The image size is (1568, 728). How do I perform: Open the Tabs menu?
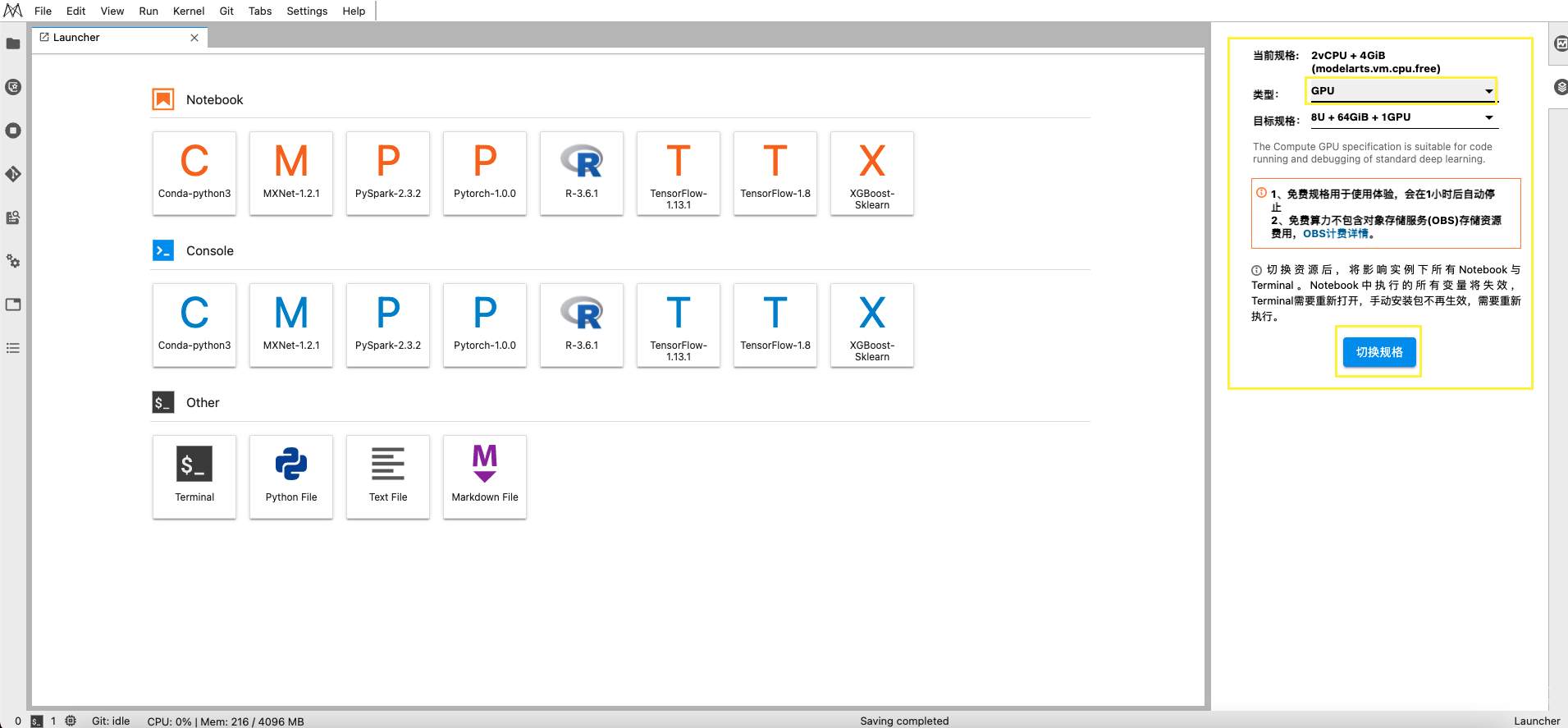pyautogui.click(x=260, y=11)
